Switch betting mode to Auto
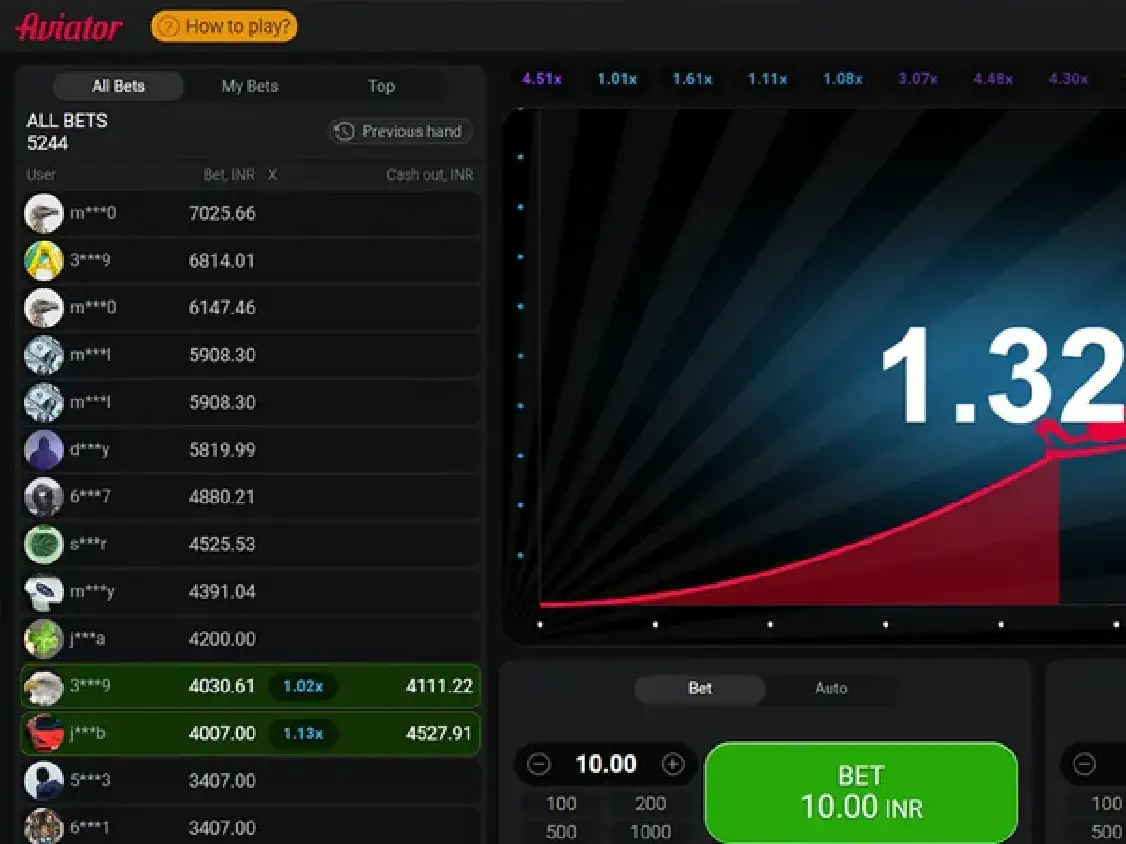Viewport: 1126px width, 844px height. coord(831,688)
